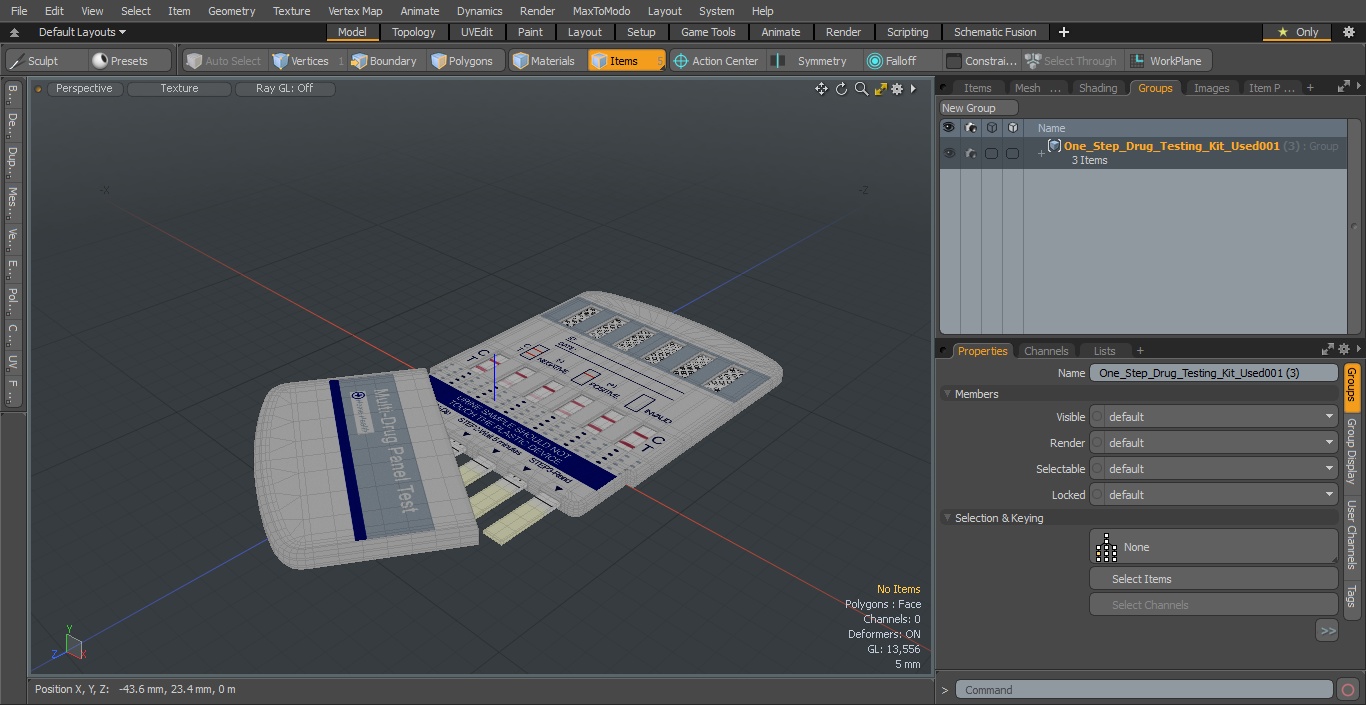Open viewport settings gear
This screenshot has height=705, width=1366.
tap(897, 89)
